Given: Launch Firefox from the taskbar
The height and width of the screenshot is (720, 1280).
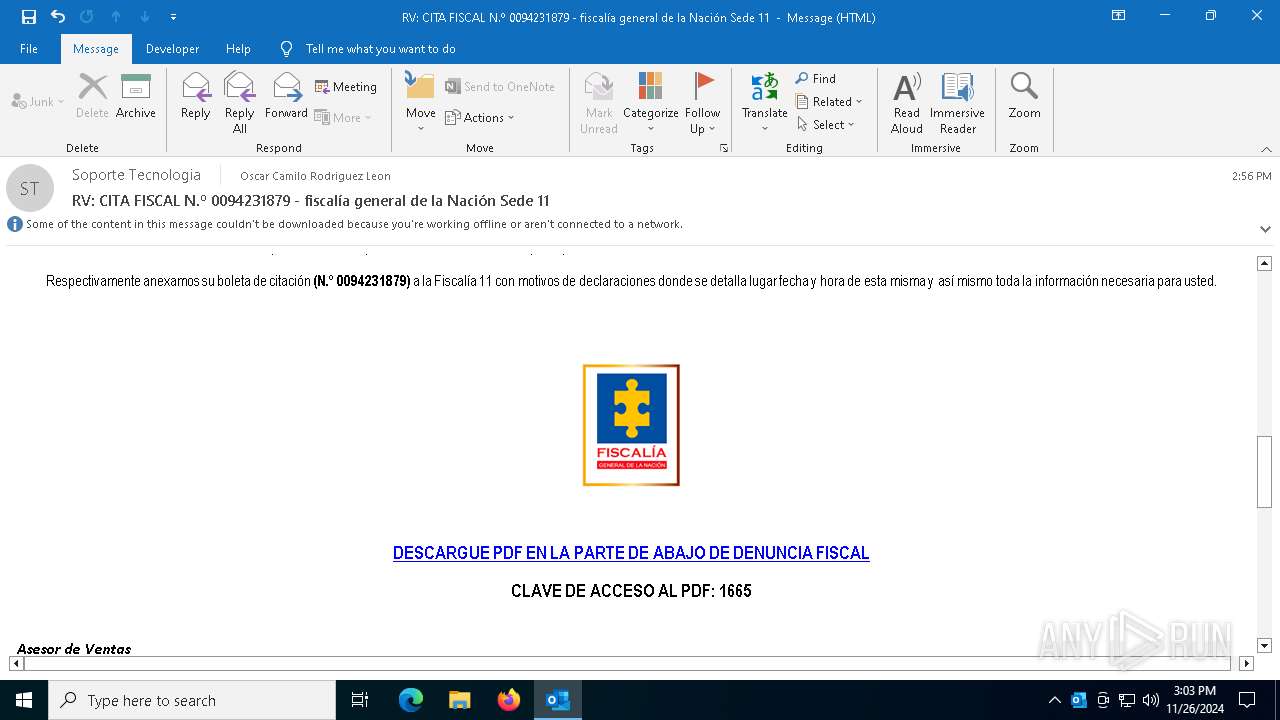Looking at the screenshot, I should point(509,700).
